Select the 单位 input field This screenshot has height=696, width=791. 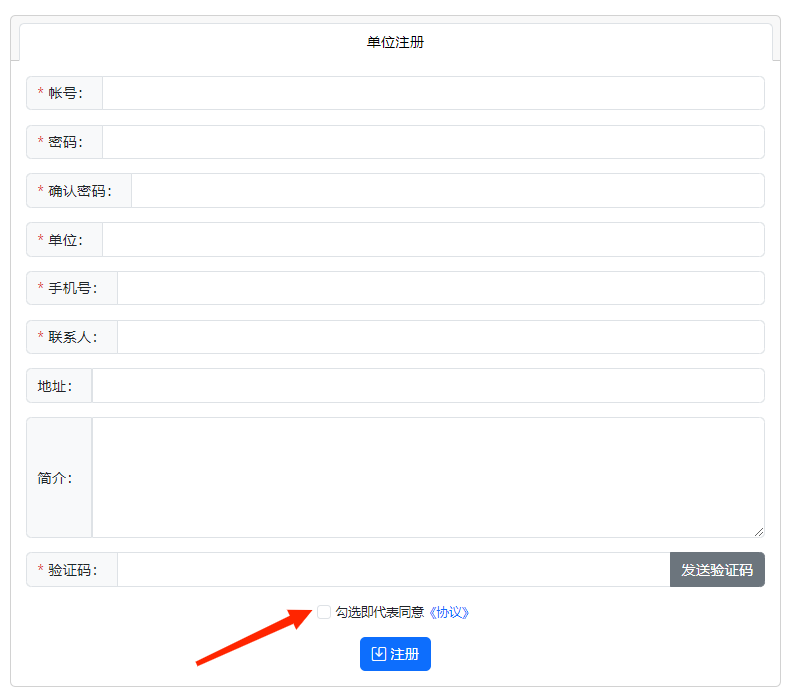(x=433, y=240)
